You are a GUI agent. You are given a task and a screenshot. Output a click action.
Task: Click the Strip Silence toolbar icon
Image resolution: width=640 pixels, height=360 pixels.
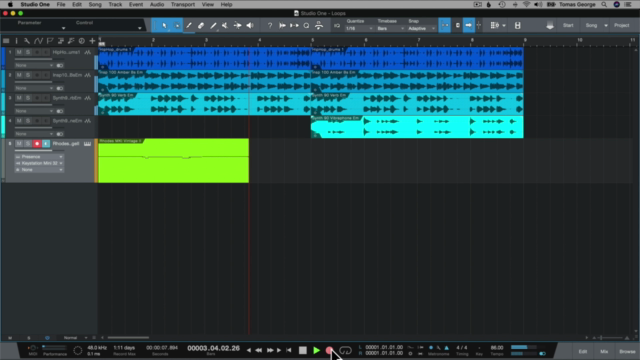tap(294, 25)
